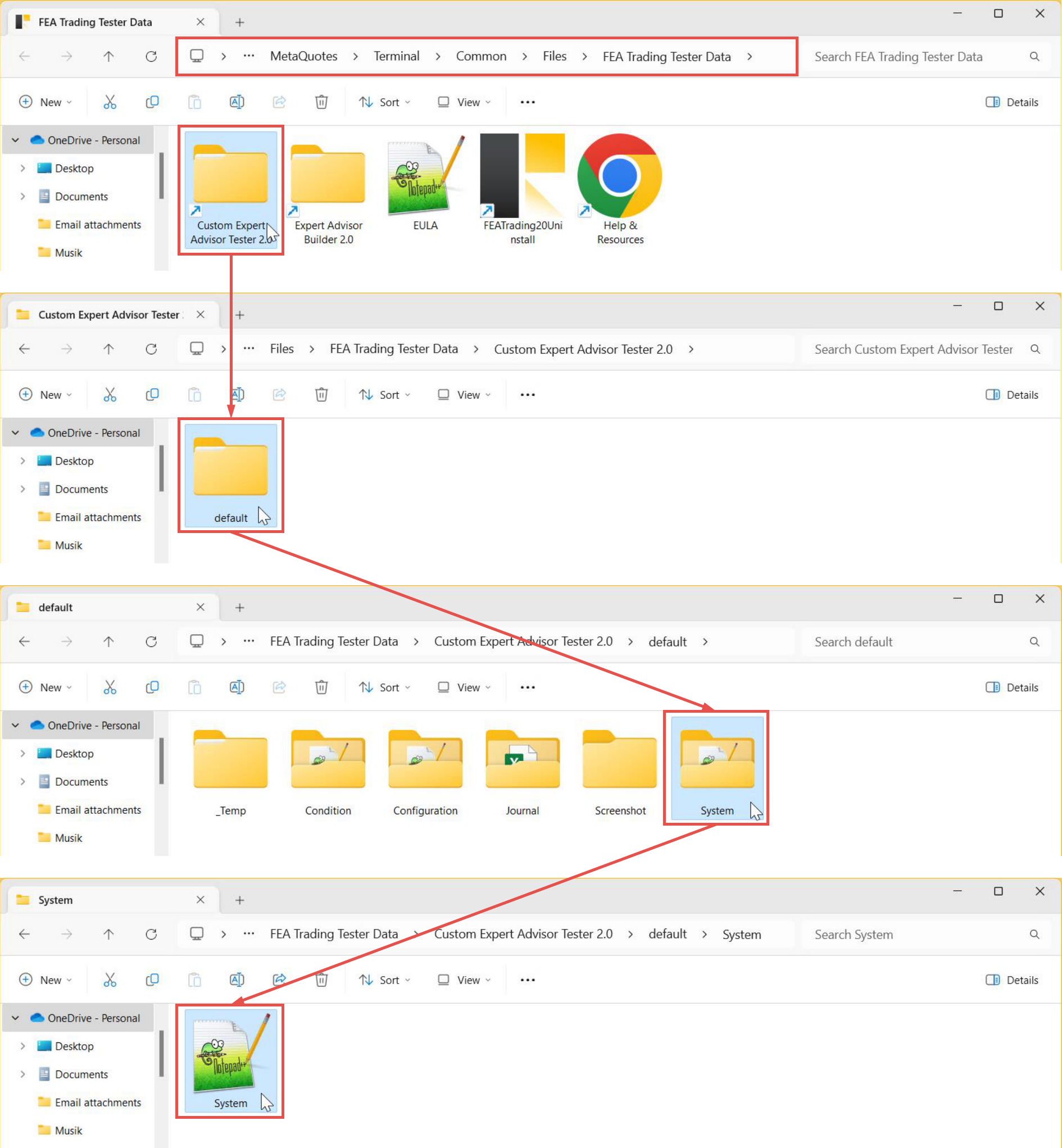1062x1148 pixels.
Task: Click Rename icon in System window toolbar
Action: pyautogui.click(x=237, y=980)
